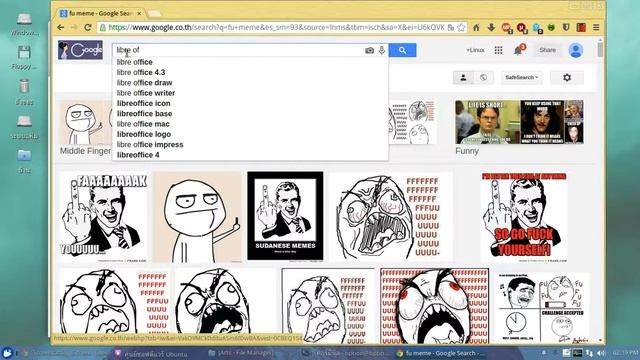Image resolution: width=640 pixels, height=360 pixels.
Task: Open the downloads arrow extension icon
Action: (491, 27)
